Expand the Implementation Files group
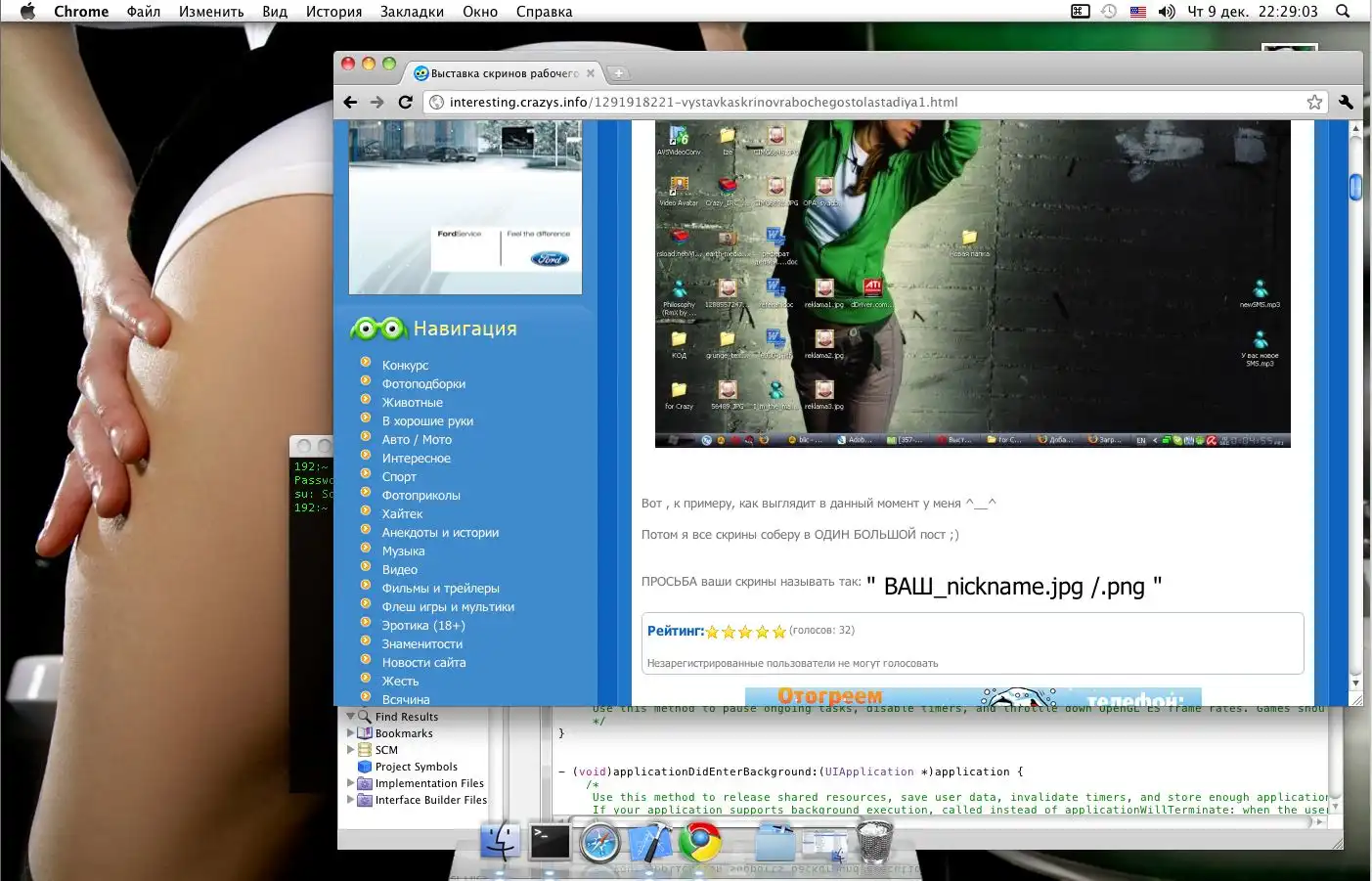Screen dimensions: 1372x881 [351, 783]
